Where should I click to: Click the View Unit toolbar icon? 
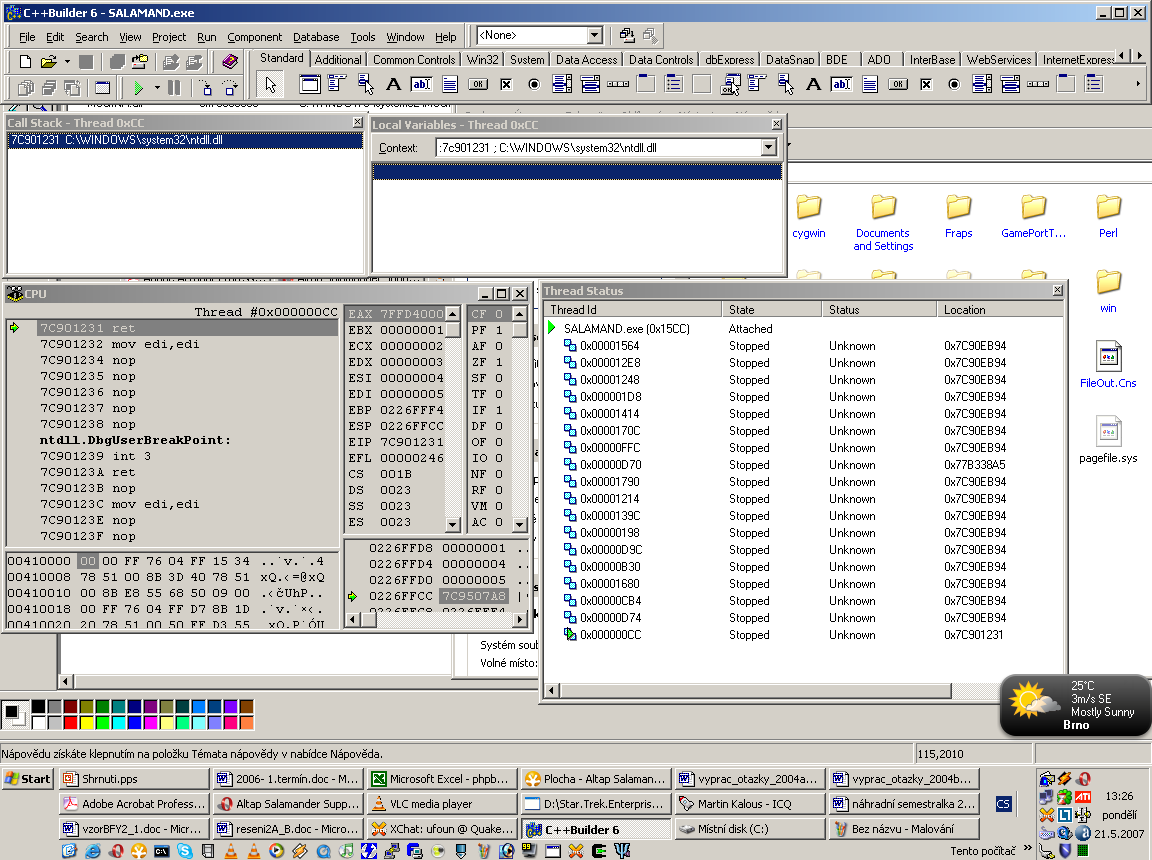26,88
